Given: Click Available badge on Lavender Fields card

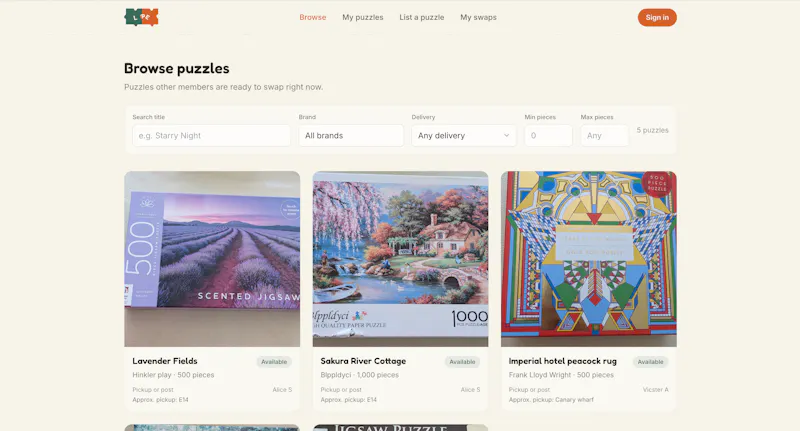Looking at the screenshot, I should point(274,362).
